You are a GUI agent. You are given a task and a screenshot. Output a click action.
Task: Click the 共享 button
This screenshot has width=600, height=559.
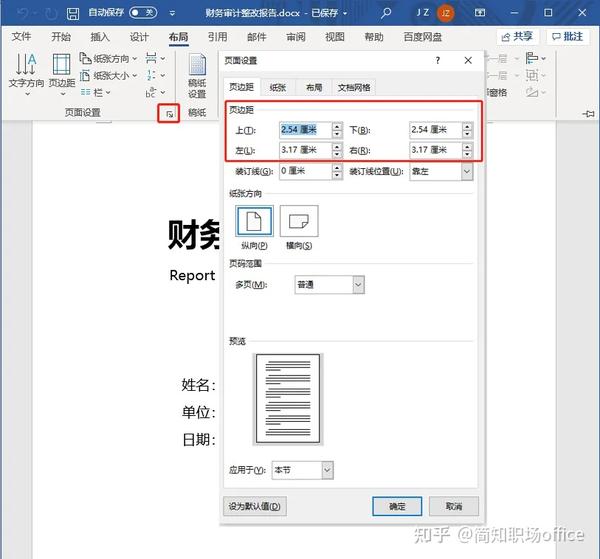(517, 37)
